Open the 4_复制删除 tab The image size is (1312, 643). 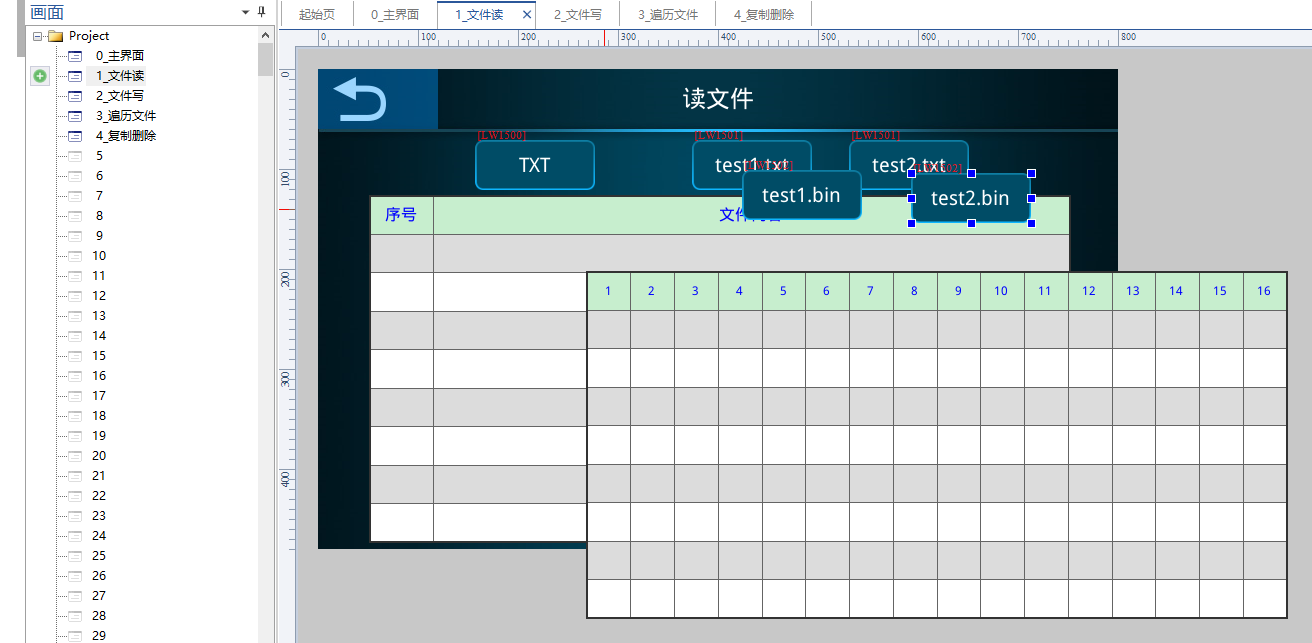(x=763, y=15)
